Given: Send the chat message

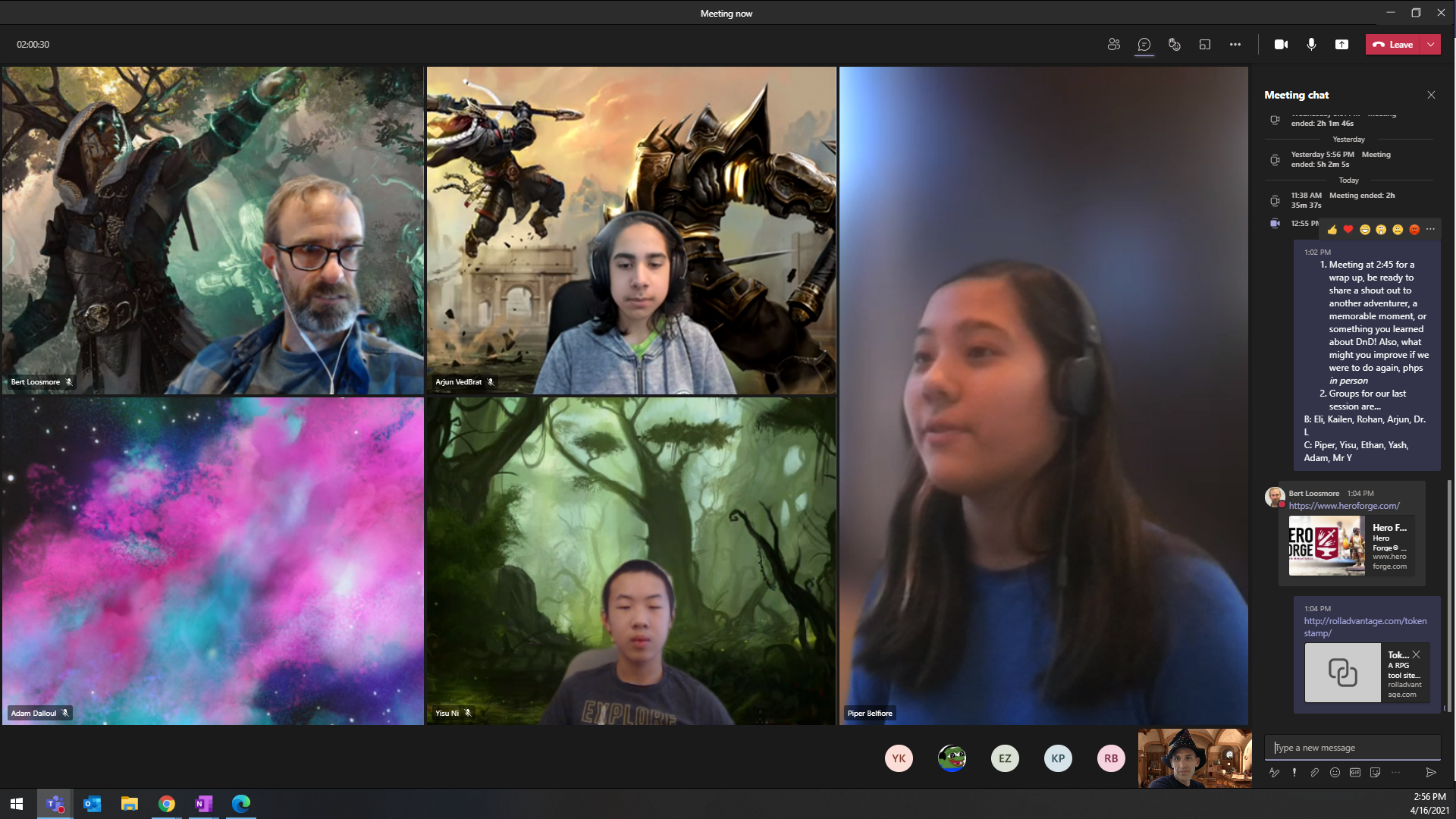Looking at the screenshot, I should [x=1431, y=773].
